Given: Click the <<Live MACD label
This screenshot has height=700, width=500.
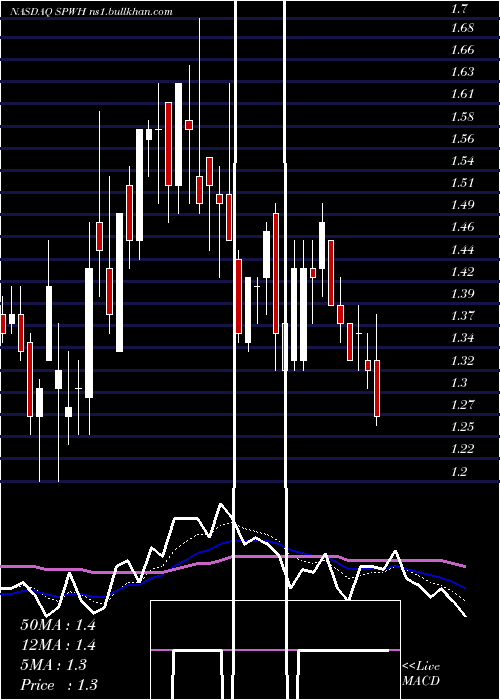Looking at the screenshot, I should click(421, 674).
